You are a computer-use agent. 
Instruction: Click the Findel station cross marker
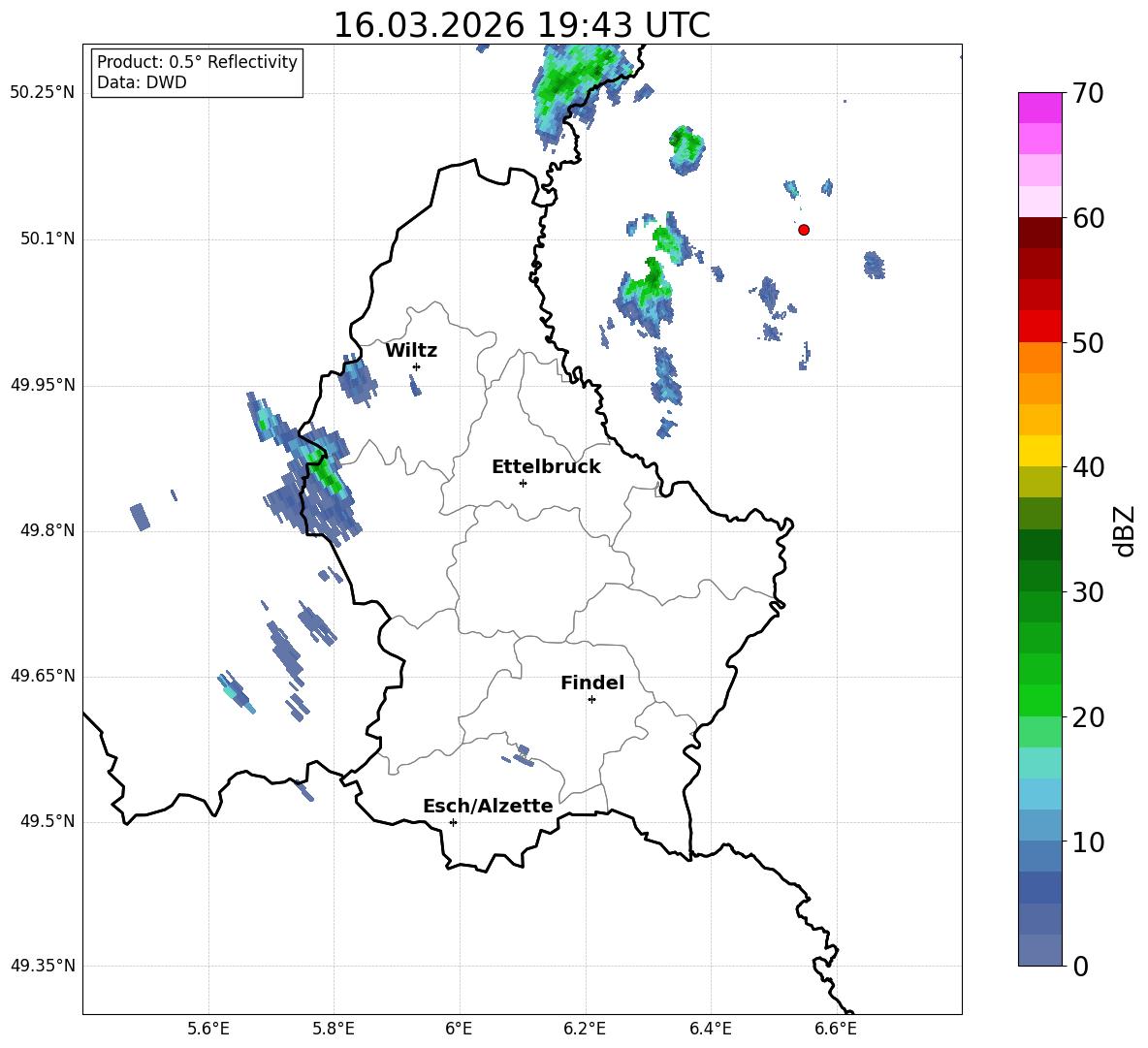[591, 700]
